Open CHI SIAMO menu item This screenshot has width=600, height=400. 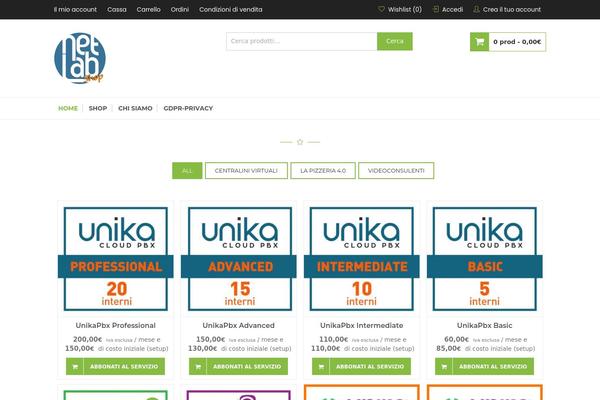135,108
